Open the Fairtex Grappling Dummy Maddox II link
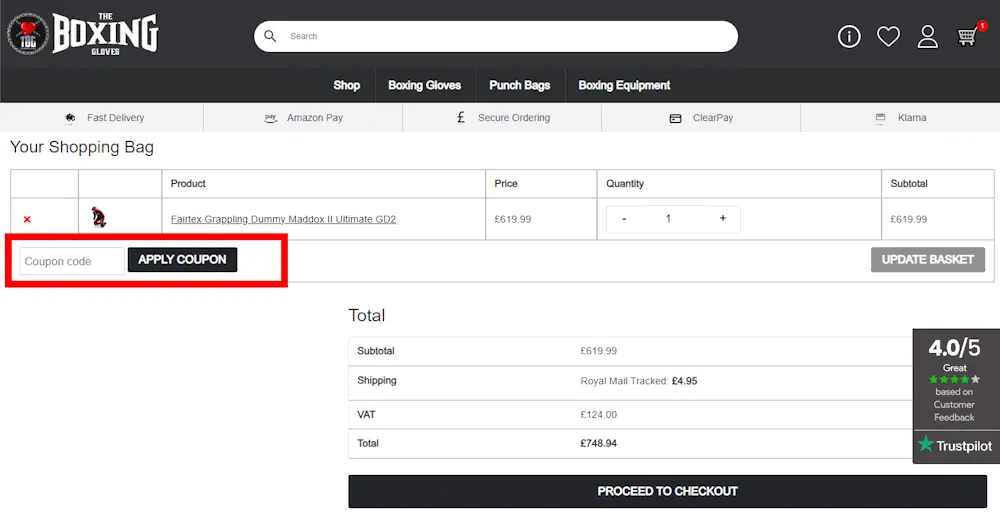Viewport: 1000px width, 523px height. [283, 219]
